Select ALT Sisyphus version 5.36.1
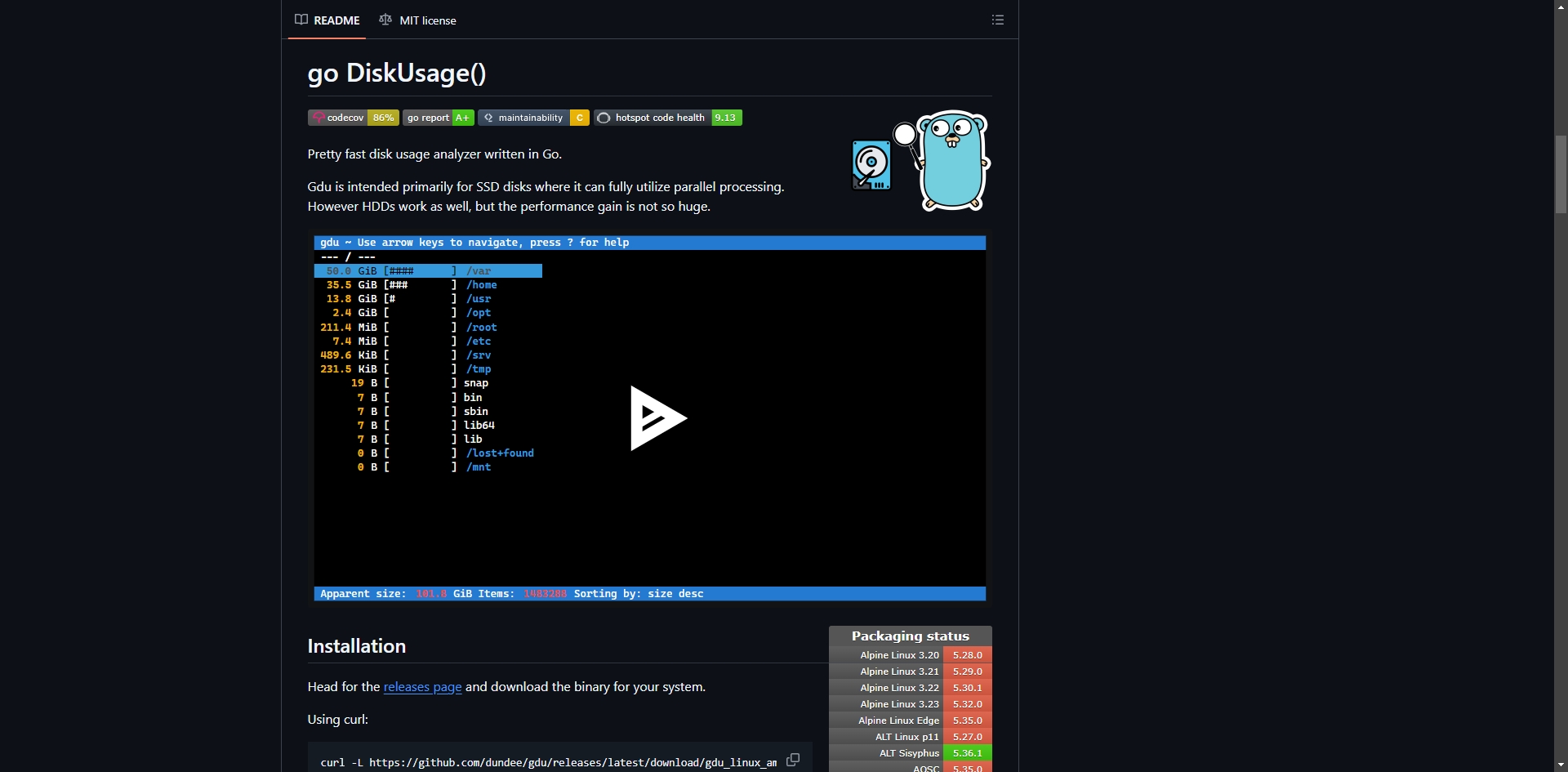The image size is (1568, 772). 911,753
